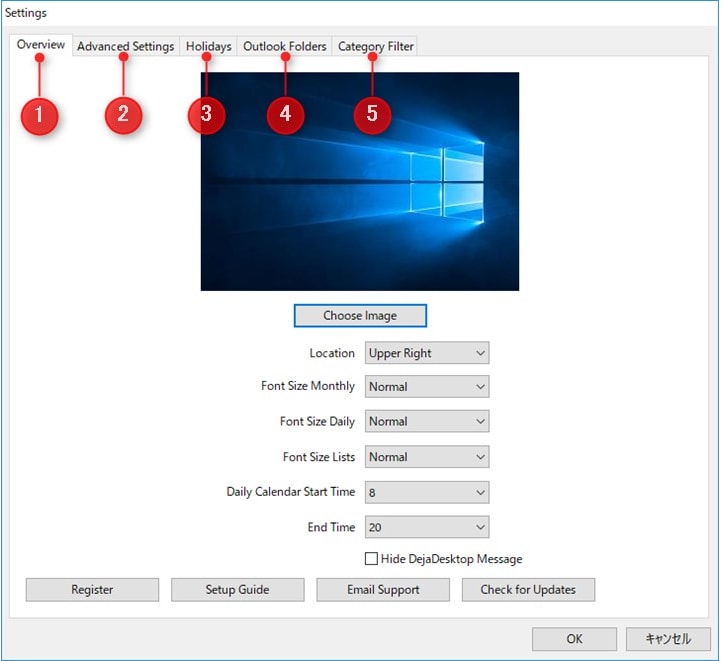Image resolution: width=722 pixels, height=661 pixels.
Task: Click the Choose Image button
Action: (x=360, y=316)
